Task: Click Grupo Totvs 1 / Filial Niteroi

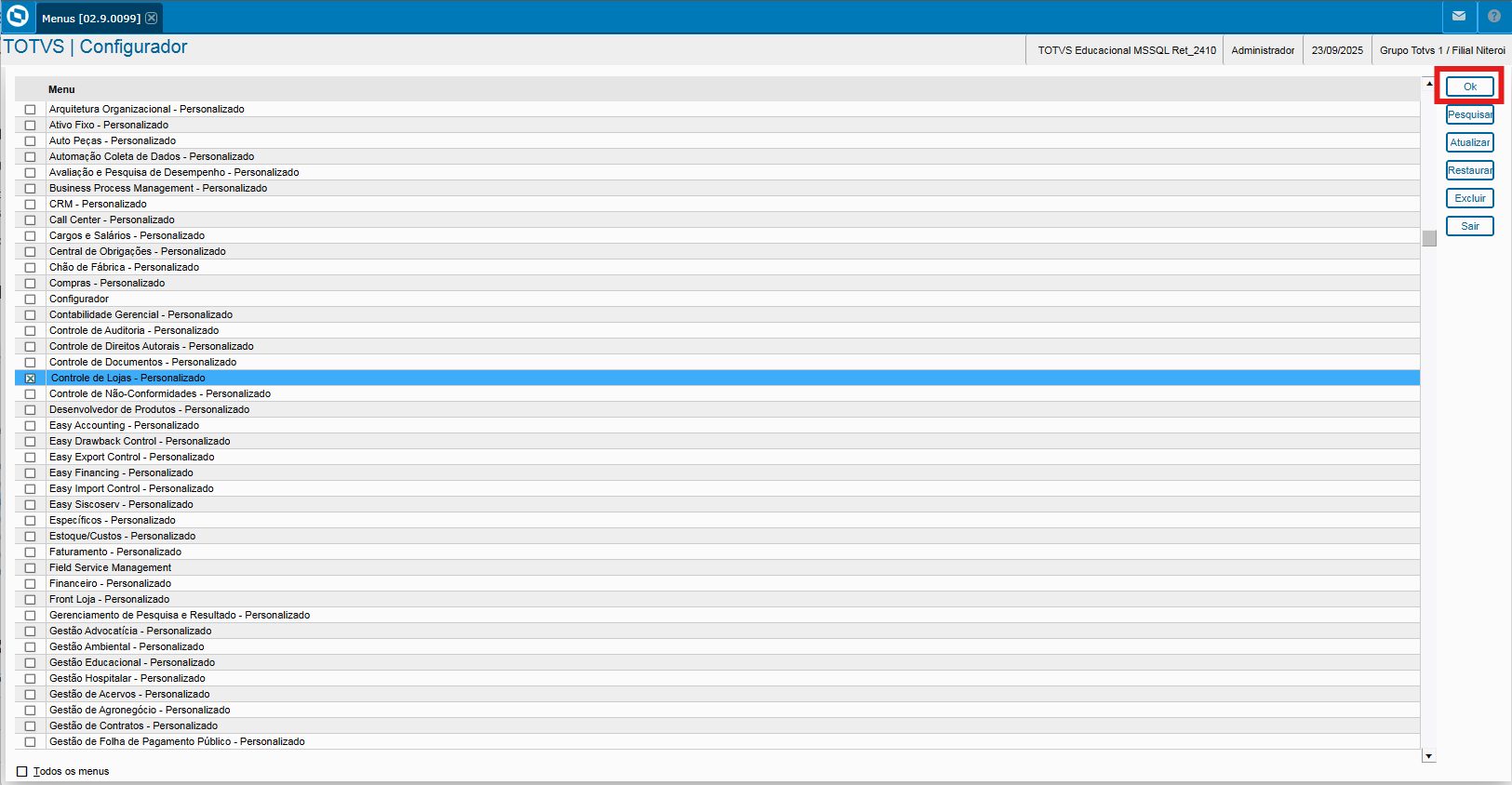Action: [x=1442, y=50]
